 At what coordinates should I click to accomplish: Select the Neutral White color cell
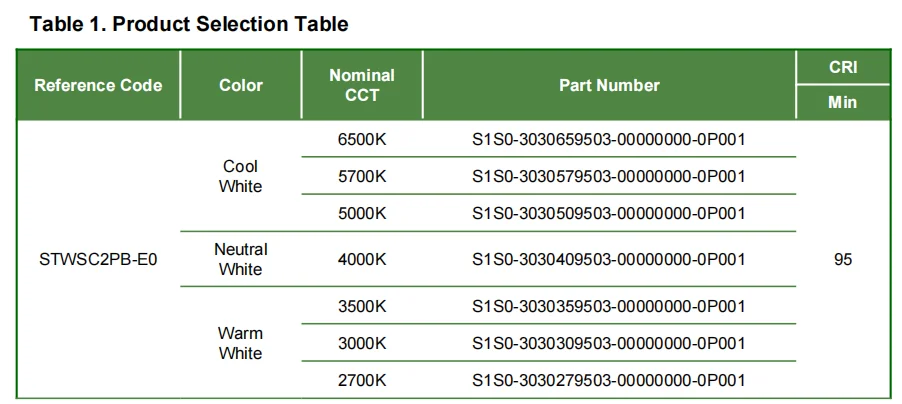[x=241, y=259]
